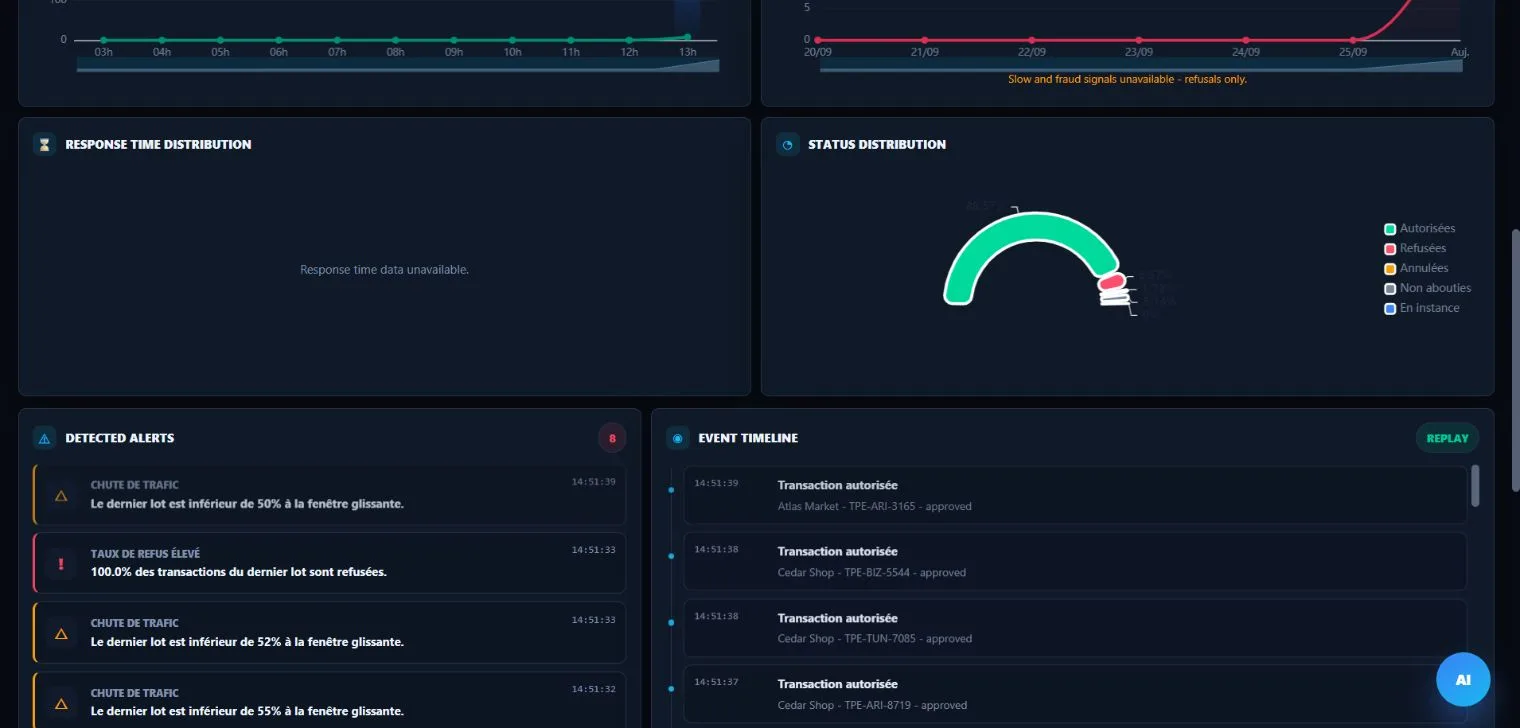This screenshot has height=728, width=1520.
Task: Select the alert 'inférieur de 52%' message
Action: (247, 642)
